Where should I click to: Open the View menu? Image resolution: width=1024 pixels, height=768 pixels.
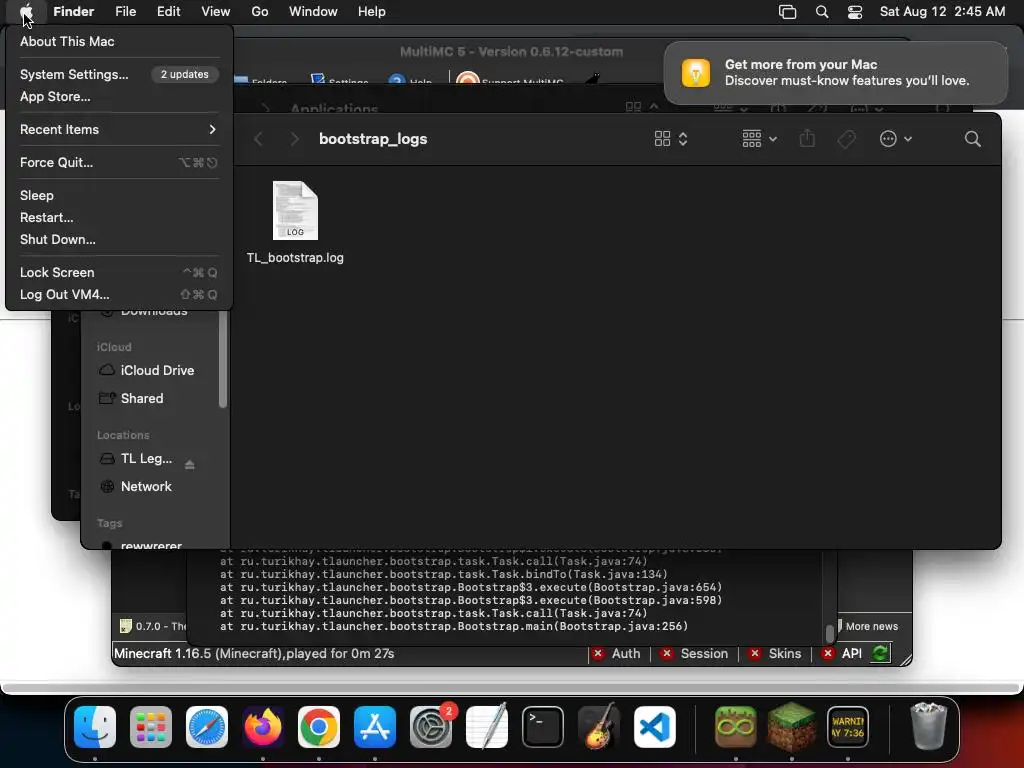click(x=216, y=12)
